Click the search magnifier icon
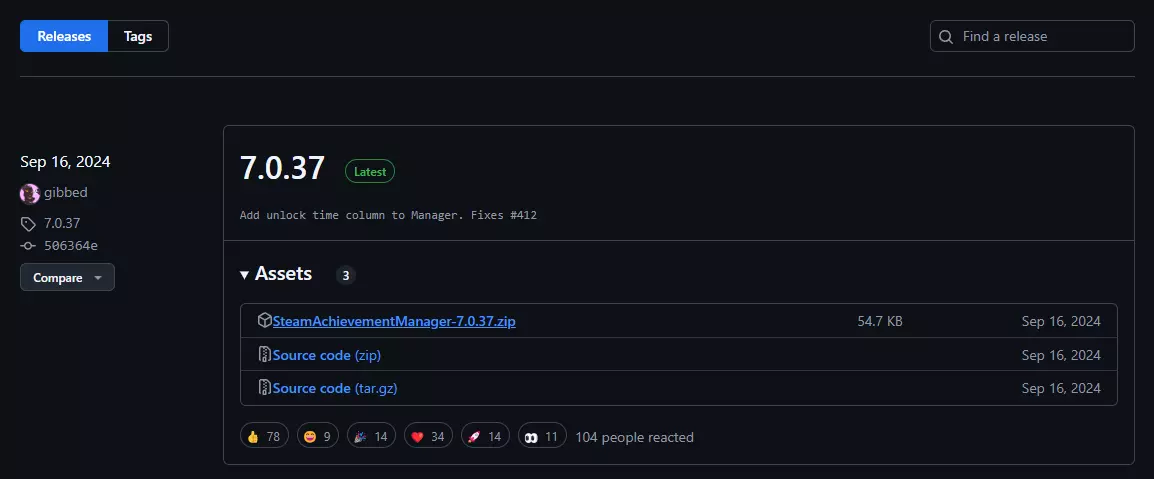1154x479 pixels. (x=946, y=36)
